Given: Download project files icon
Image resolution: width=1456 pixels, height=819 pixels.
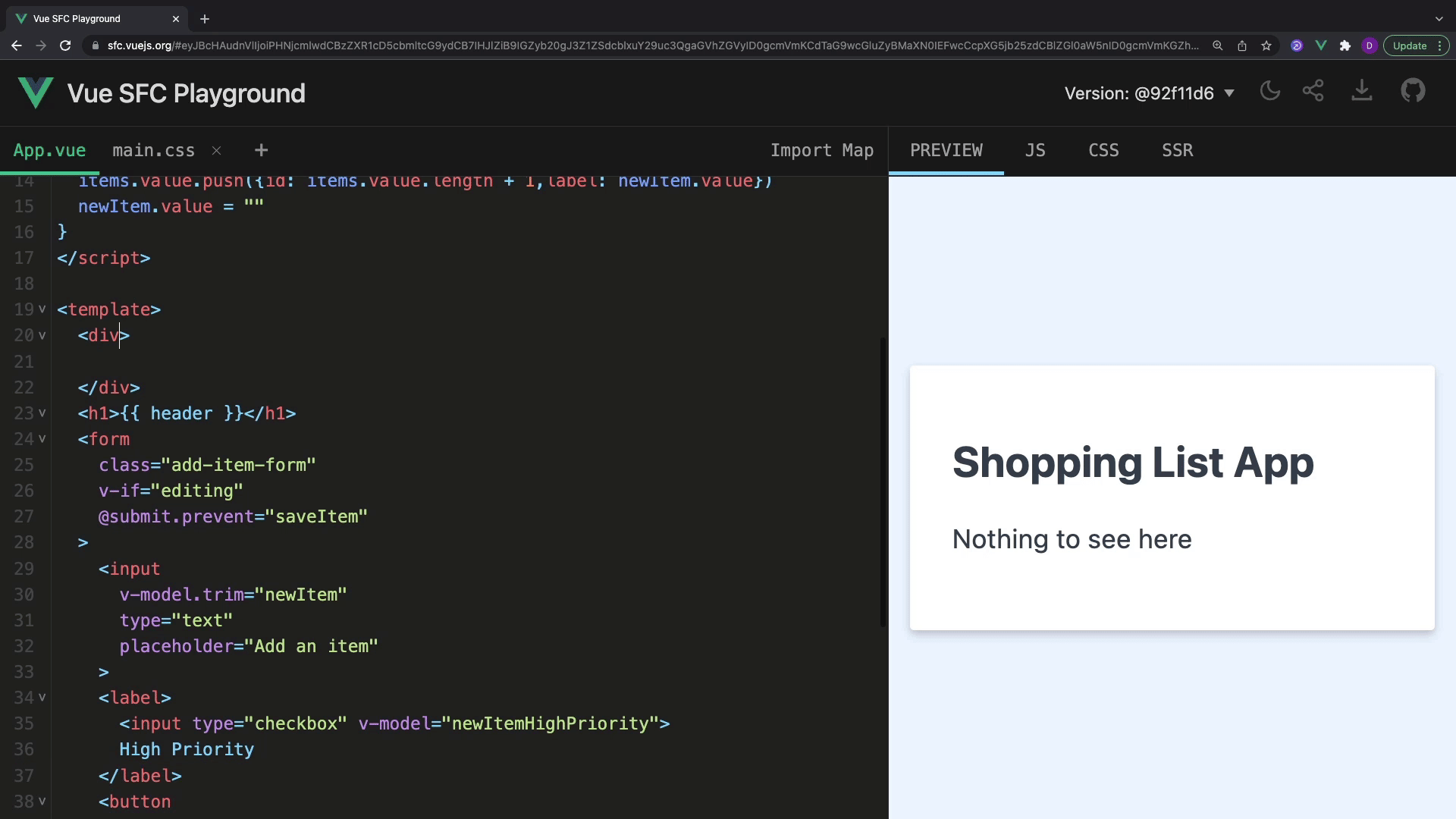Looking at the screenshot, I should [1362, 91].
